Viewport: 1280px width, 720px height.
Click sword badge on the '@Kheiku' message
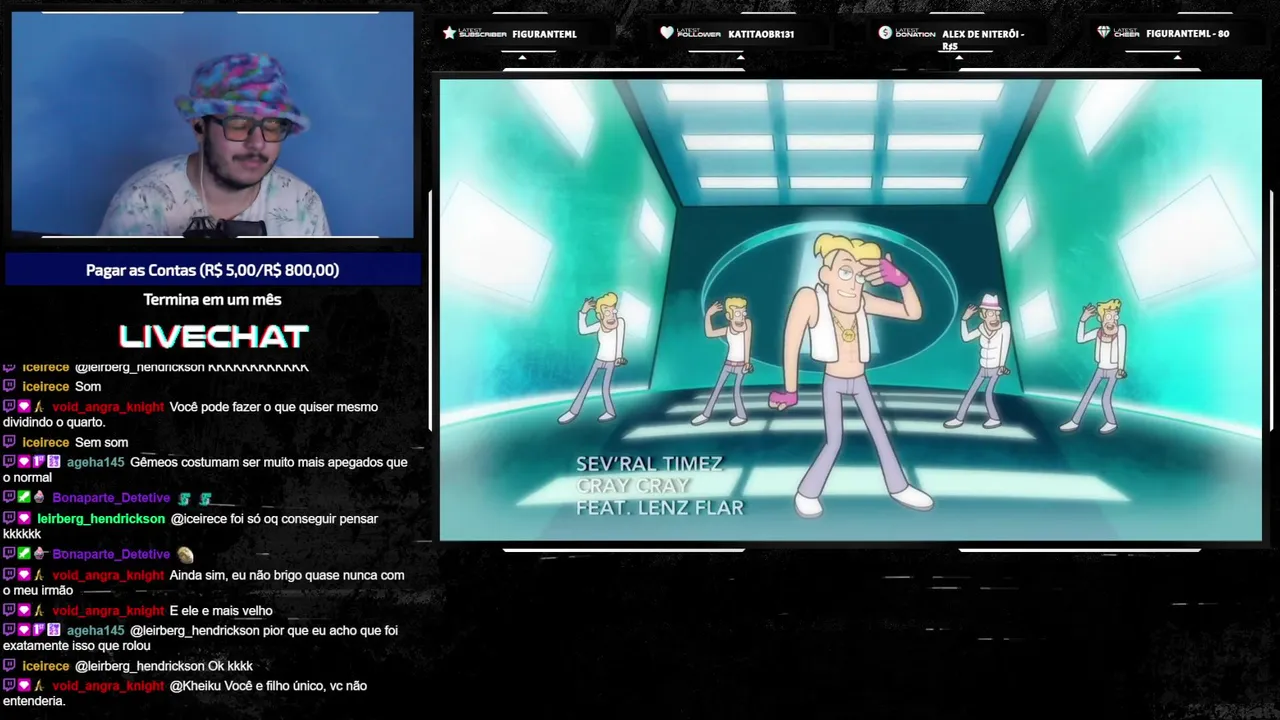click(39, 686)
